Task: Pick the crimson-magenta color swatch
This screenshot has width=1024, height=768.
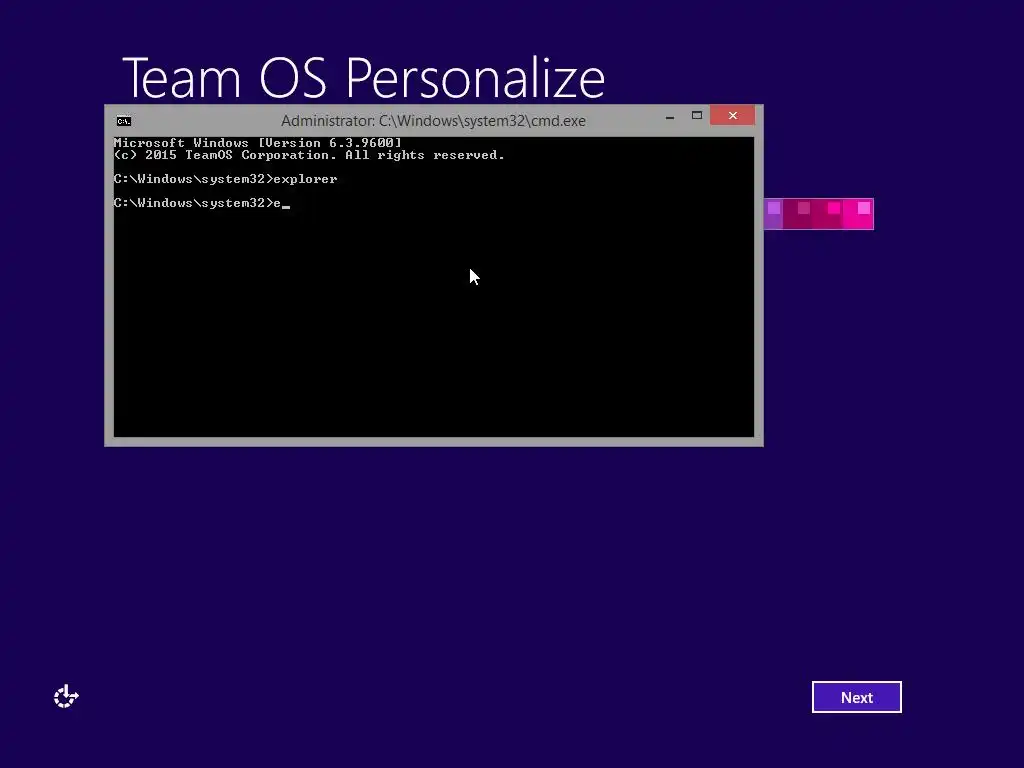Action: (827, 214)
